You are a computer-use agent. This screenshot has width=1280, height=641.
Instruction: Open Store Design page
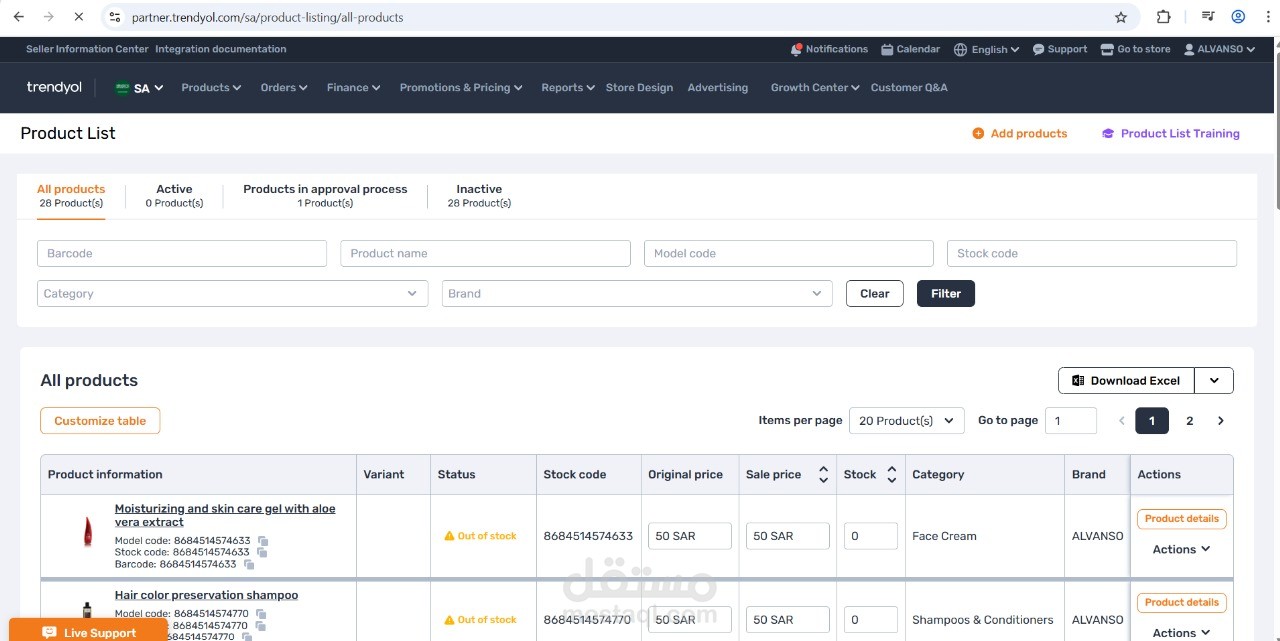click(639, 88)
